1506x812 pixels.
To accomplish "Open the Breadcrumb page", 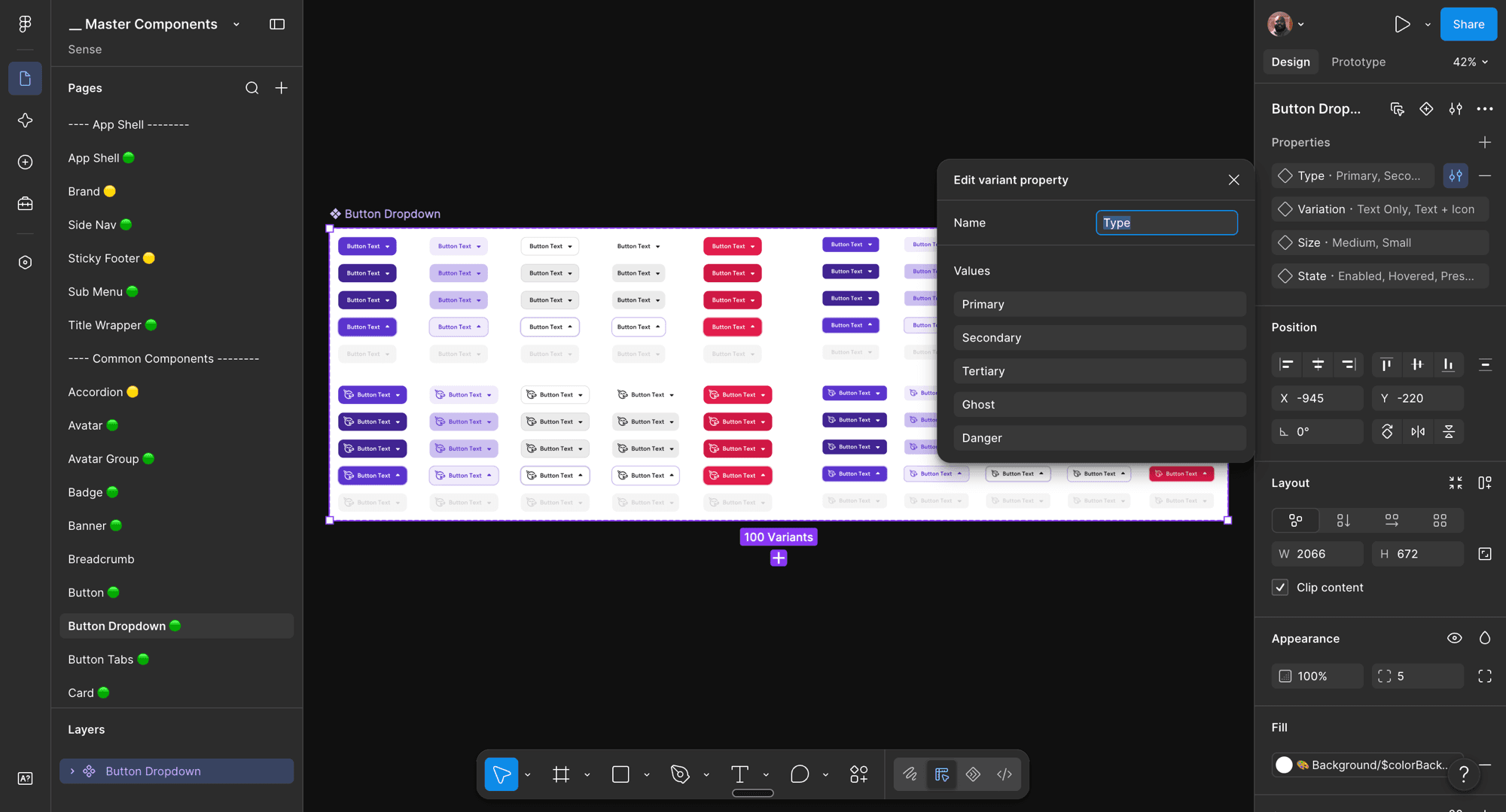I will (x=177, y=559).
